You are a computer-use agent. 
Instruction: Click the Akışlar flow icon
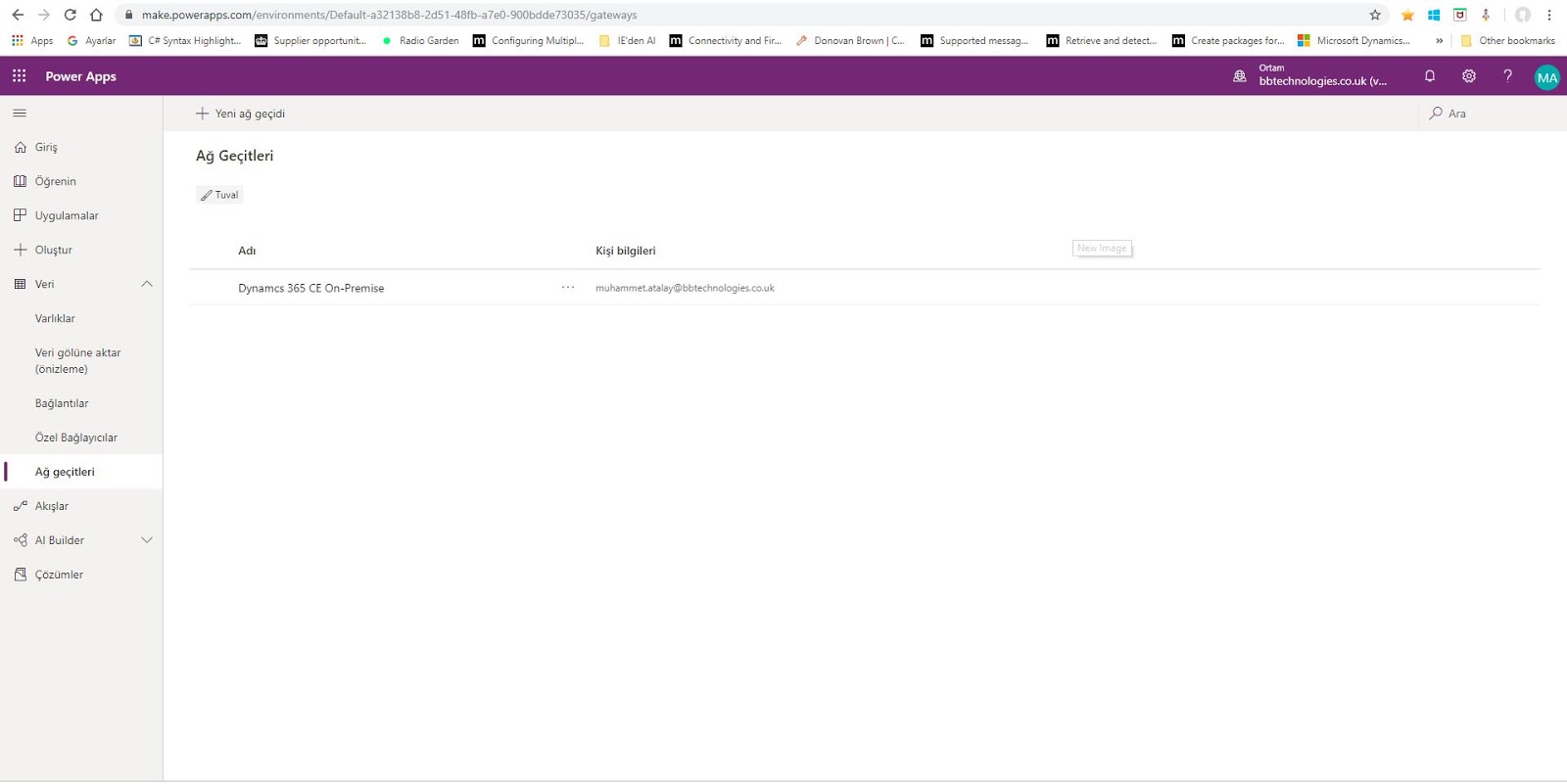pyautogui.click(x=21, y=506)
